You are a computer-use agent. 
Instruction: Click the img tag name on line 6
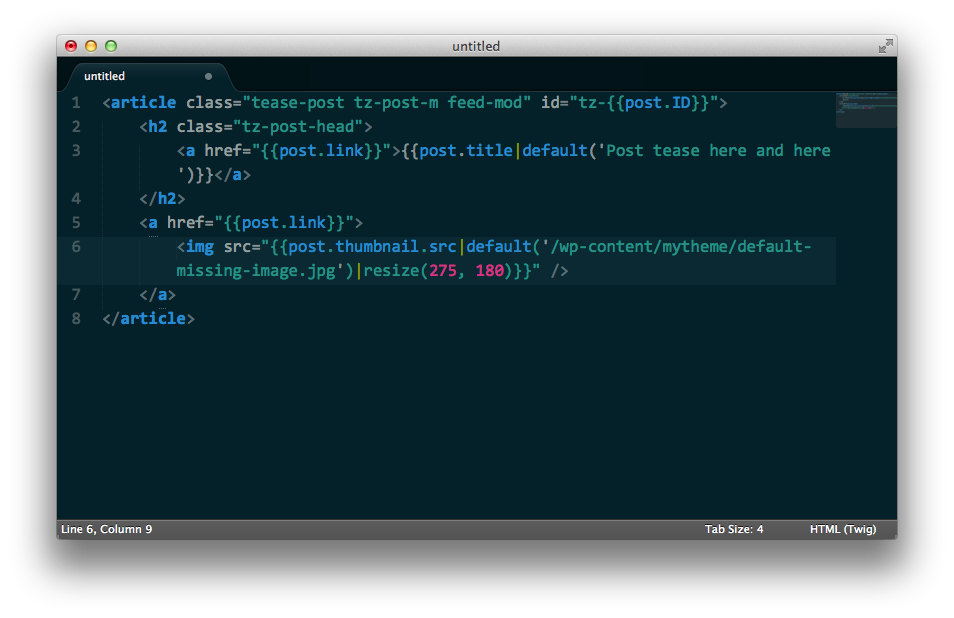pos(200,247)
